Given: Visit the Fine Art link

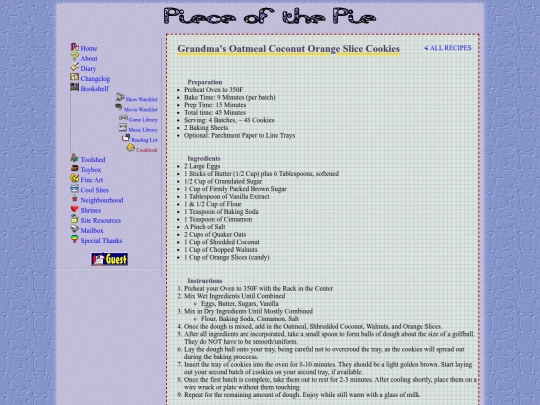Looking at the screenshot, I should pyautogui.click(x=92, y=180).
